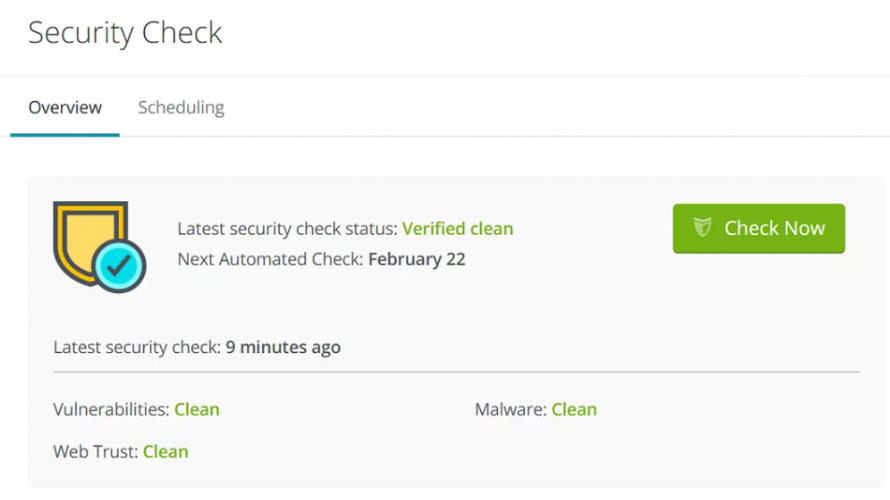890x500 pixels.
Task: Click the Next Automated Check label
Action: 270,260
